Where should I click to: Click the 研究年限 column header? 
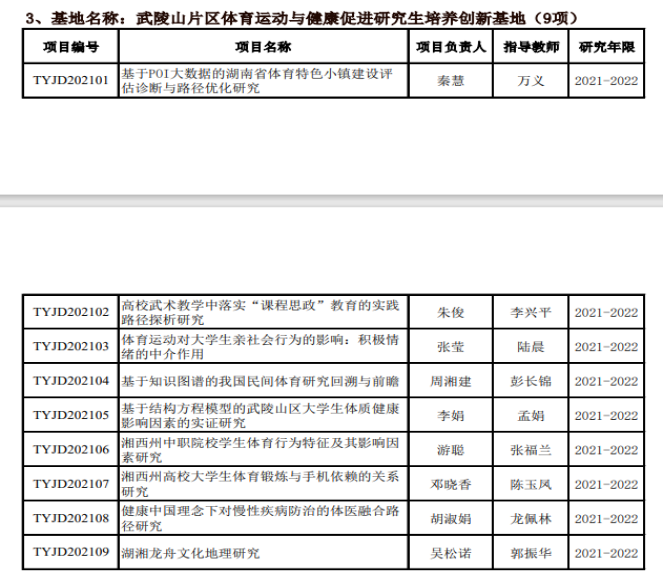point(607,47)
